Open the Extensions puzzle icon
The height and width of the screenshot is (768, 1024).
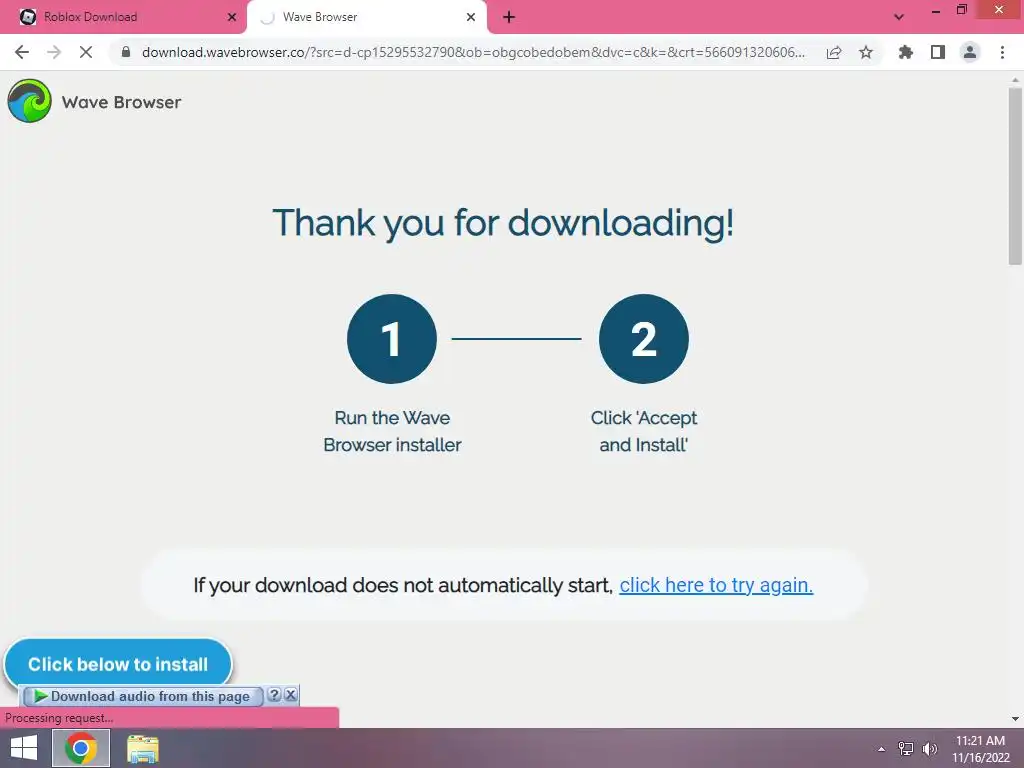click(x=906, y=52)
